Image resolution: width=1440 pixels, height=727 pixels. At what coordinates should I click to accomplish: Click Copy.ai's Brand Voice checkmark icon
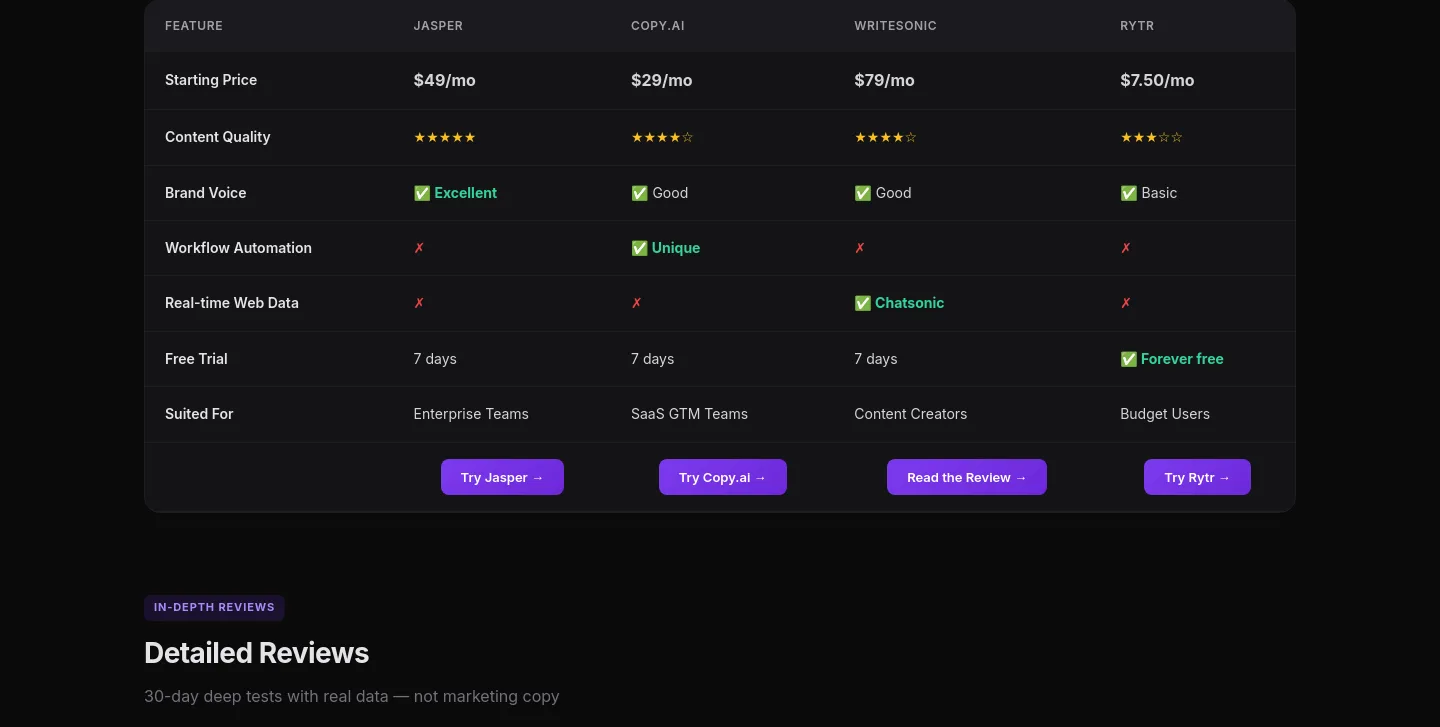click(639, 193)
